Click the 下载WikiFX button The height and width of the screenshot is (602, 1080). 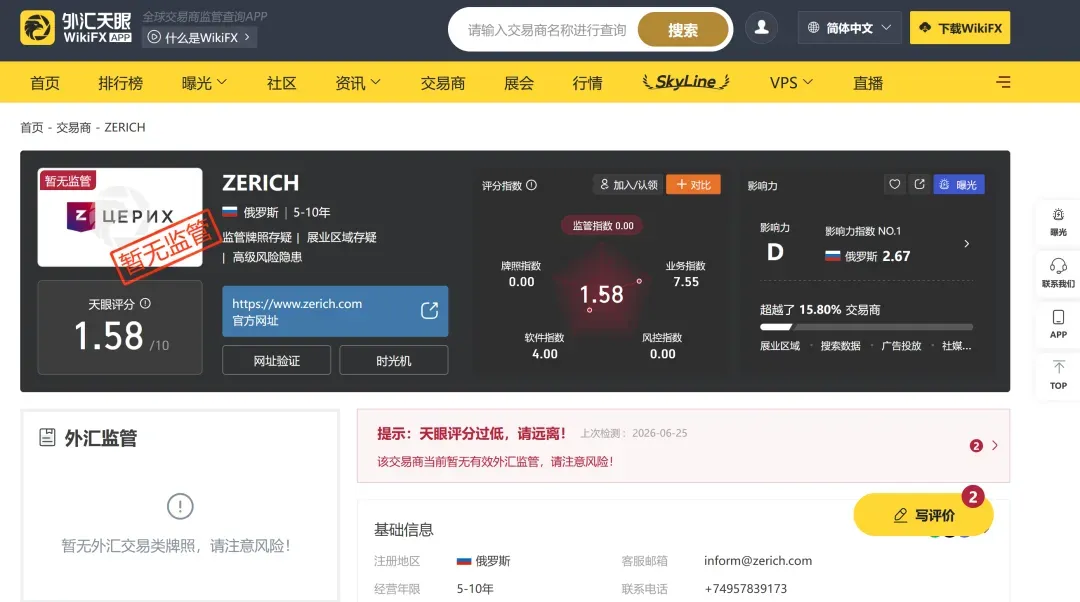point(959,28)
